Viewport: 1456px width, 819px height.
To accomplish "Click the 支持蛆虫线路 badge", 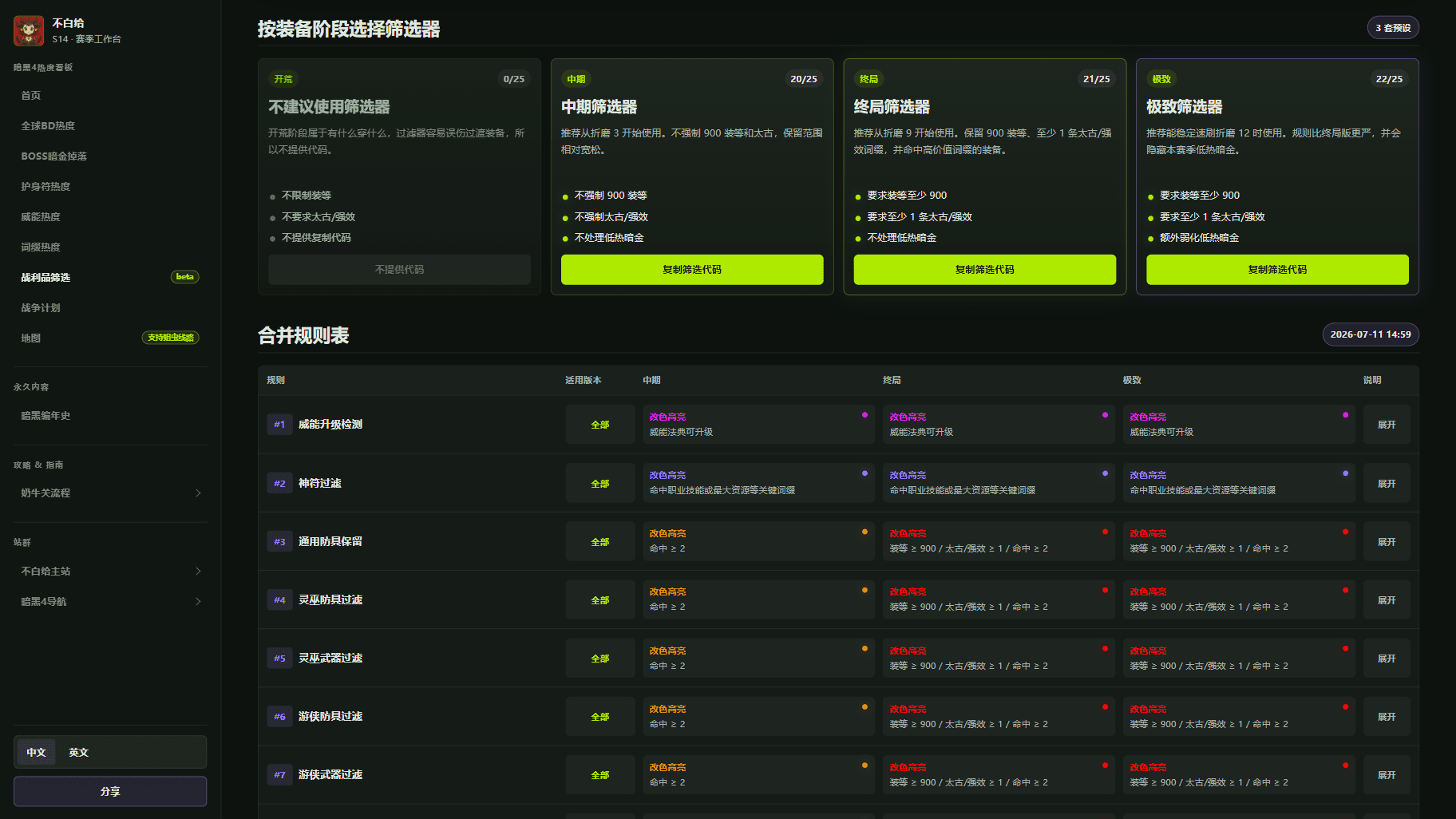I will [x=171, y=338].
